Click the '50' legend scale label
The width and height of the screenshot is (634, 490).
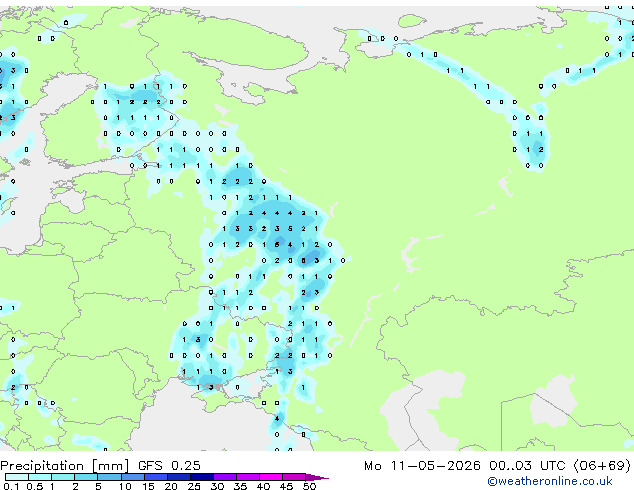309,486
